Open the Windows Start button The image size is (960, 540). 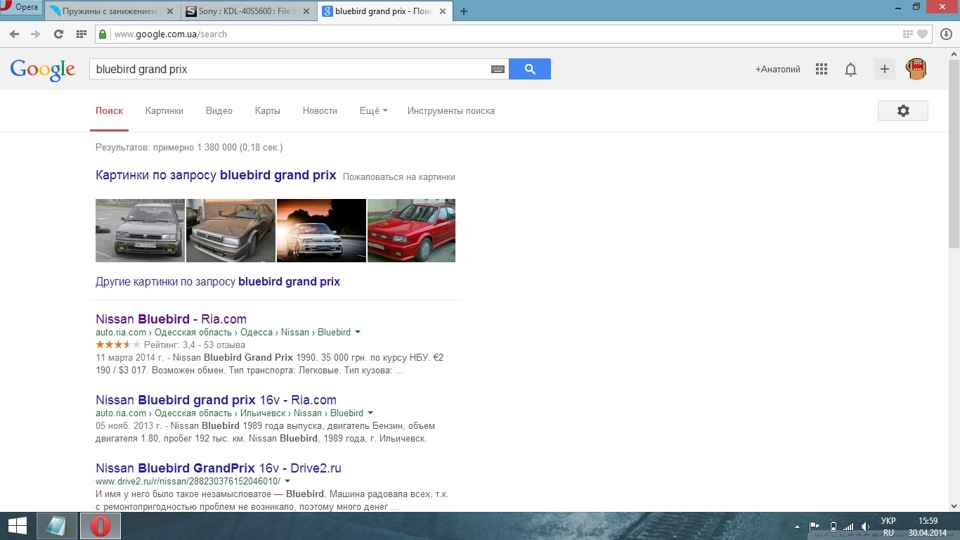point(17,526)
